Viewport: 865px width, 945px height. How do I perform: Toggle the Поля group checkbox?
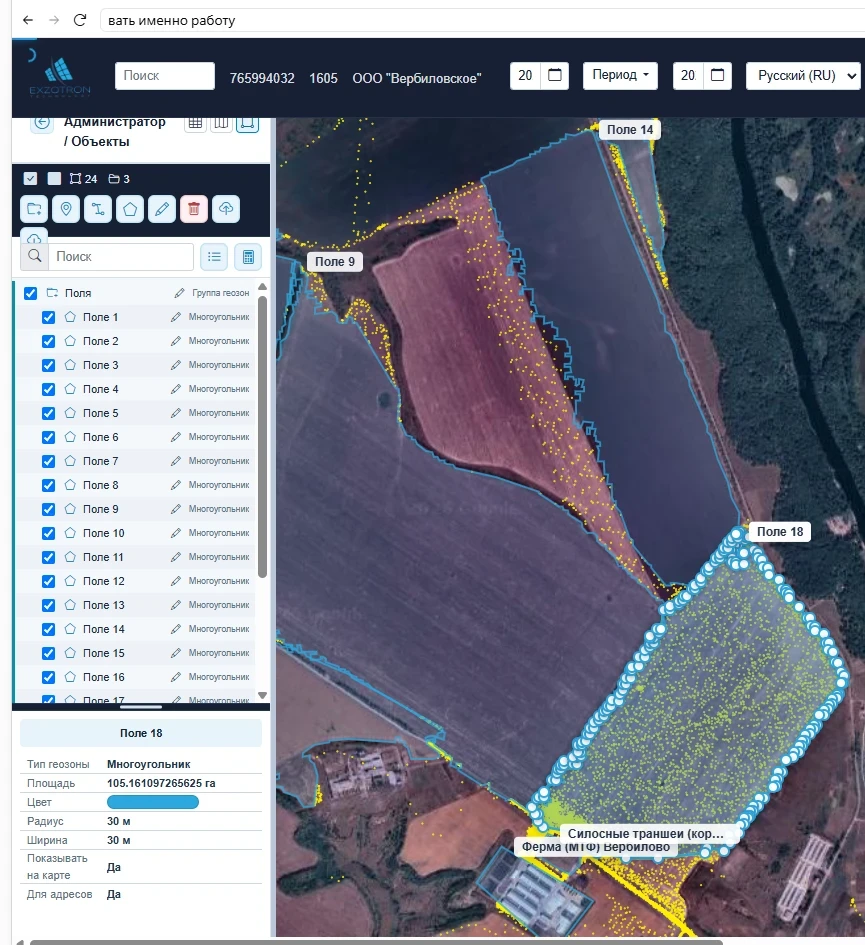point(30,293)
